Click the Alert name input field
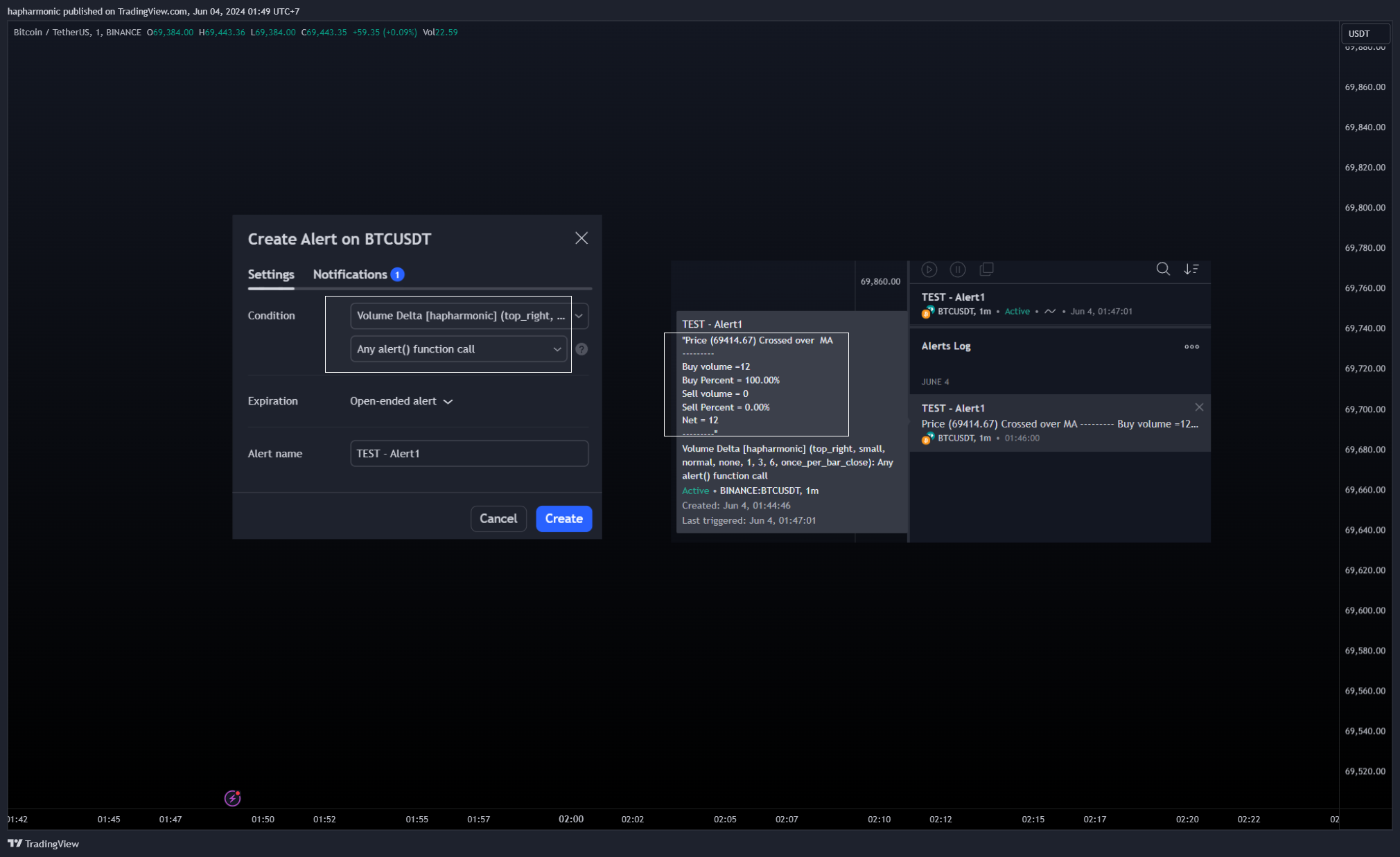 coord(469,454)
